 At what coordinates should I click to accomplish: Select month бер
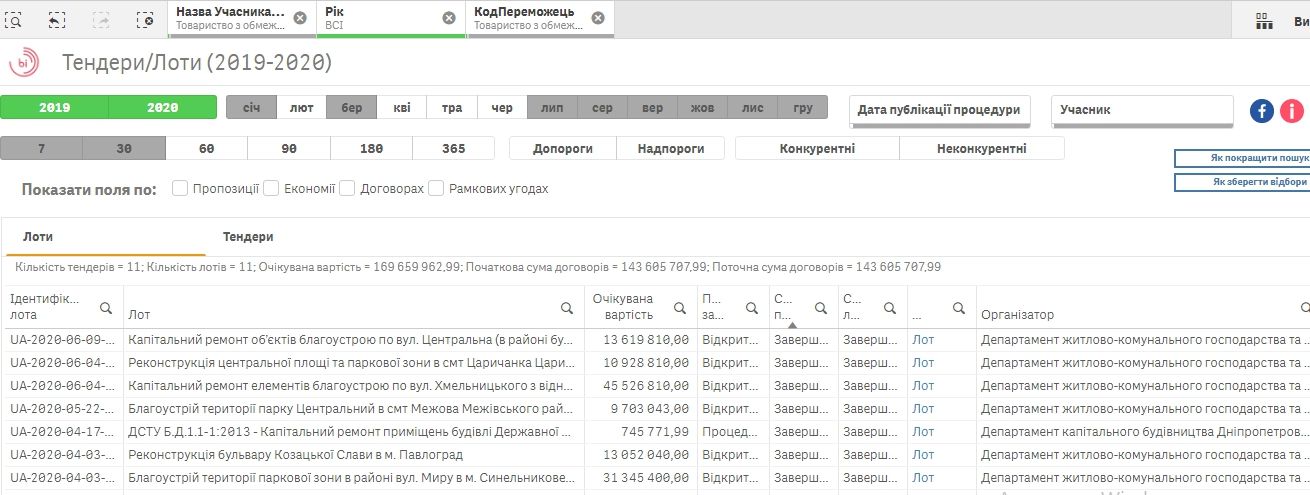(351, 107)
